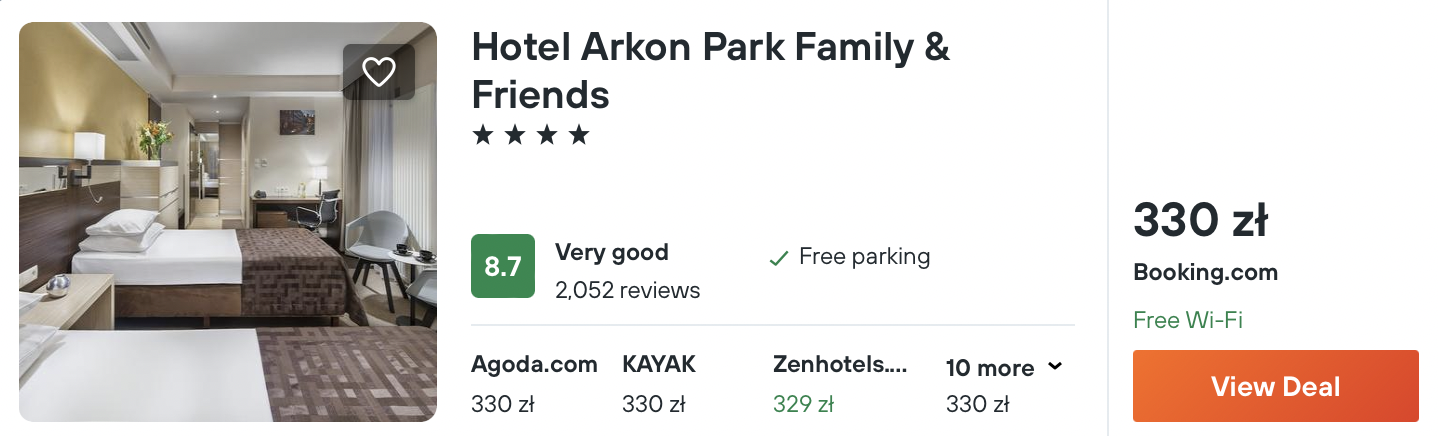
Task: Click the Booking.com provider label
Action: [x=1205, y=272]
